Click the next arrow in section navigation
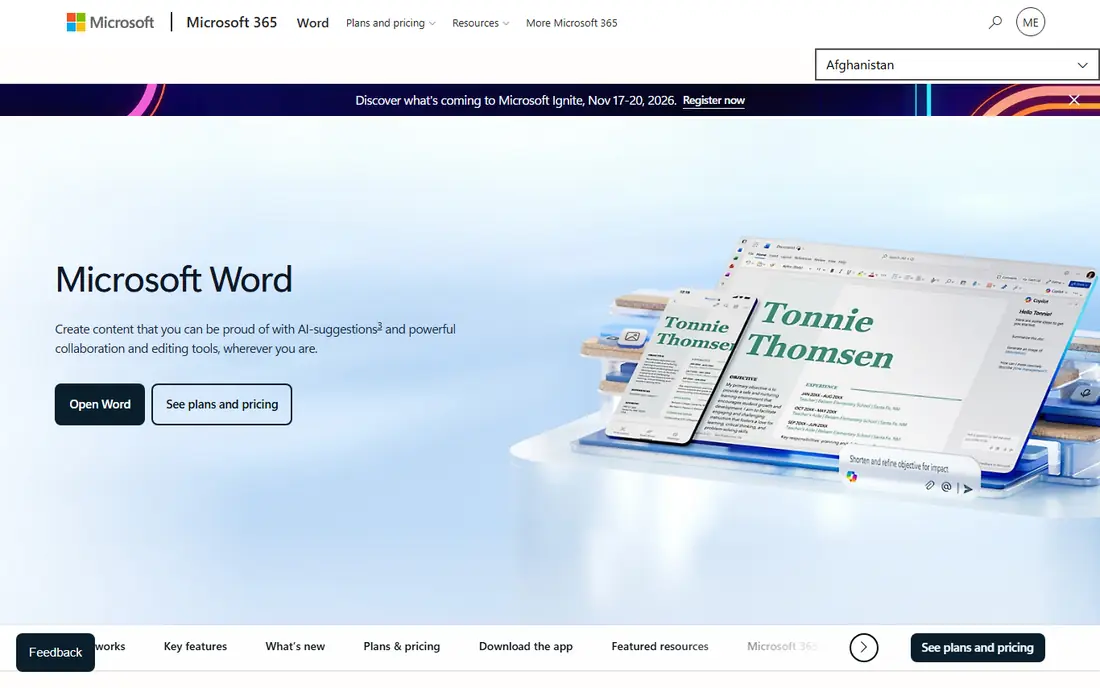 click(864, 647)
